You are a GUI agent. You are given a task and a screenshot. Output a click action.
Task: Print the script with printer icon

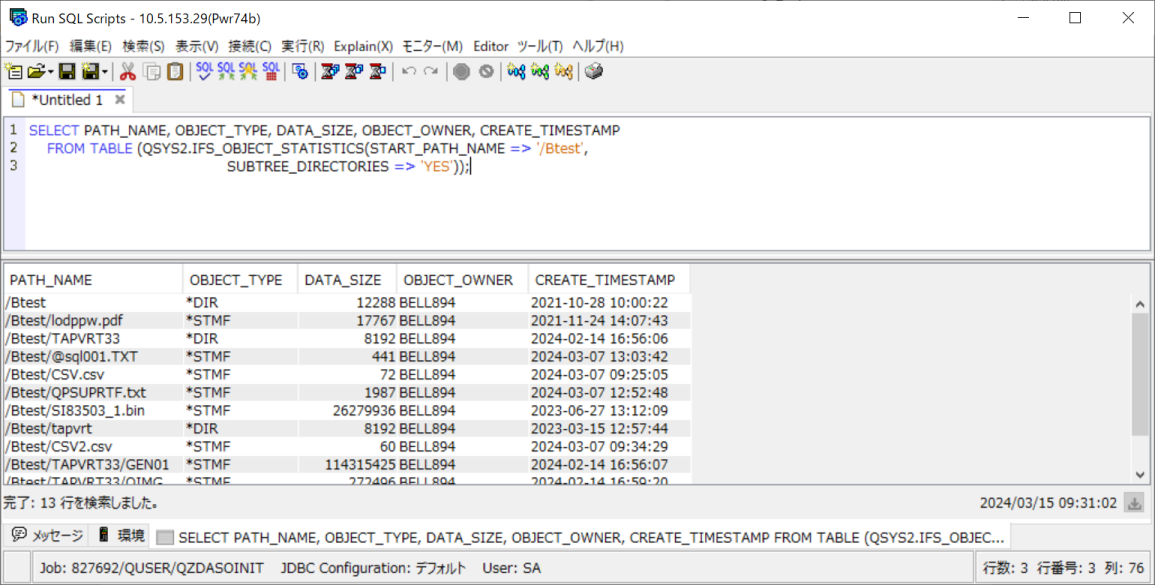(594, 71)
